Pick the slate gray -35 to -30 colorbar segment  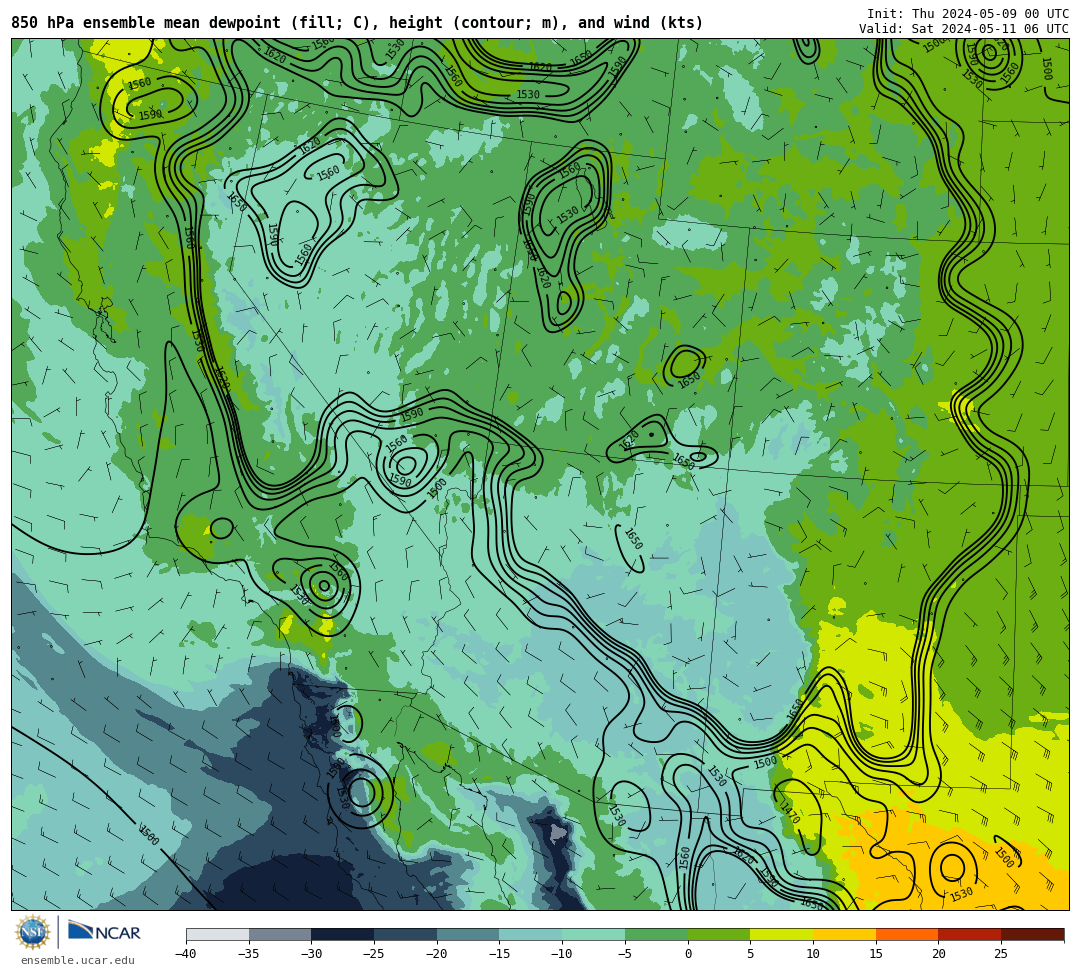280,934
